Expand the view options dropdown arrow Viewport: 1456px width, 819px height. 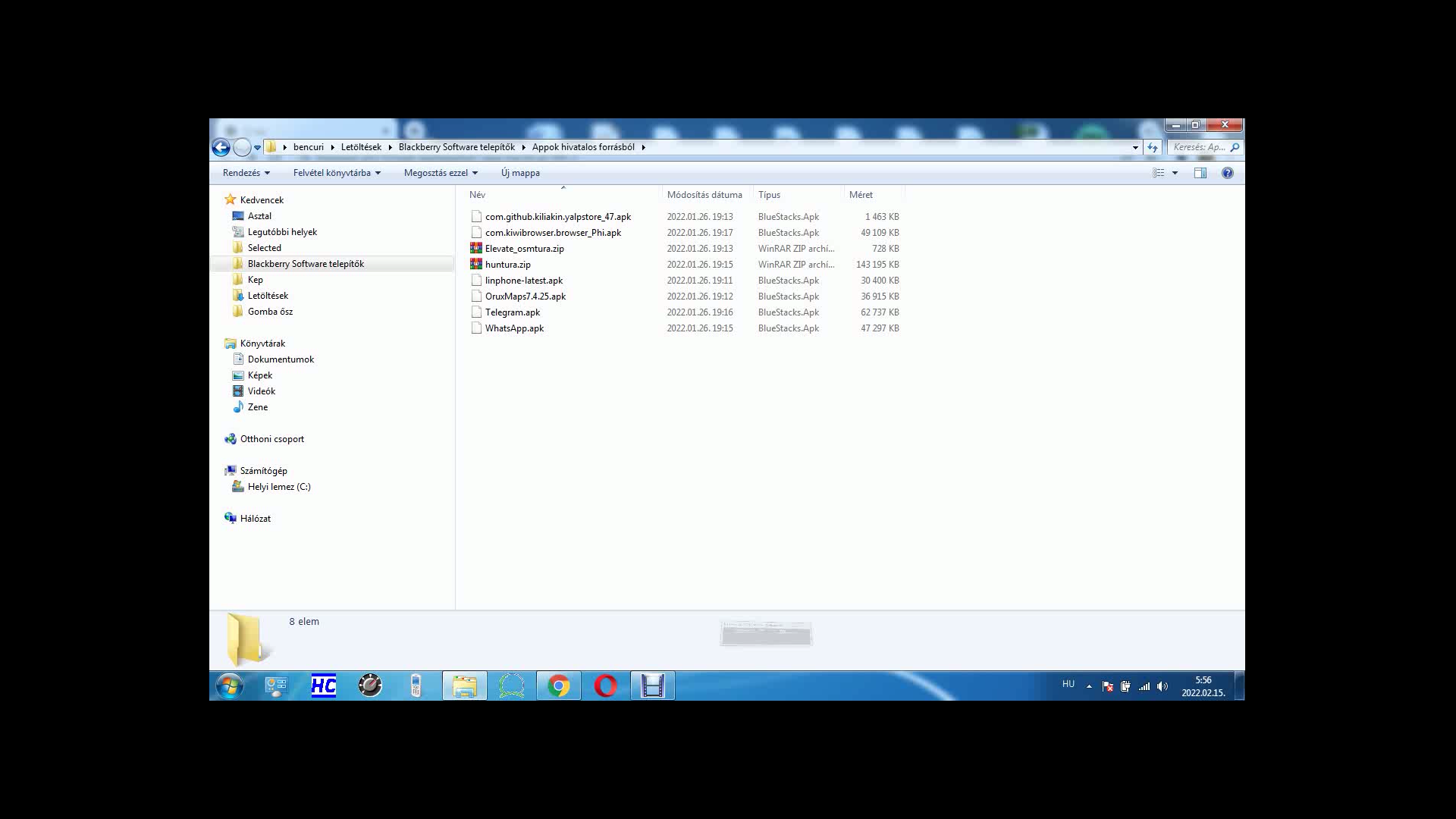[x=1175, y=173]
